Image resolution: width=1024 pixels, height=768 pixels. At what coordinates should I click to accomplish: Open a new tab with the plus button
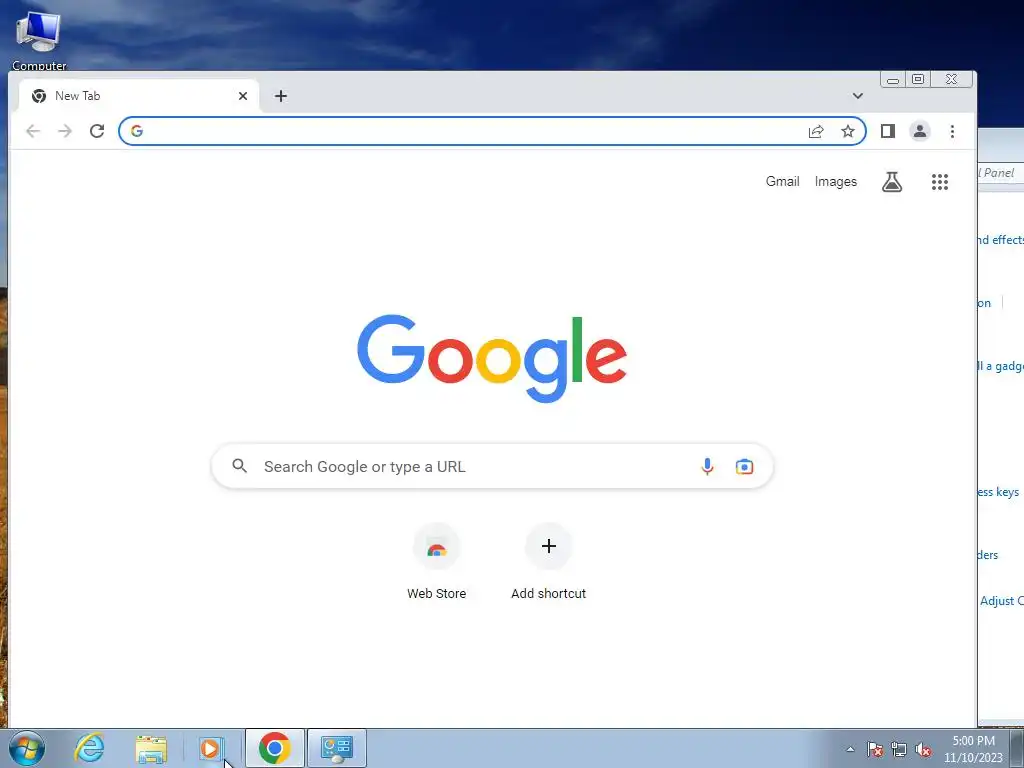click(x=281, y=96)
